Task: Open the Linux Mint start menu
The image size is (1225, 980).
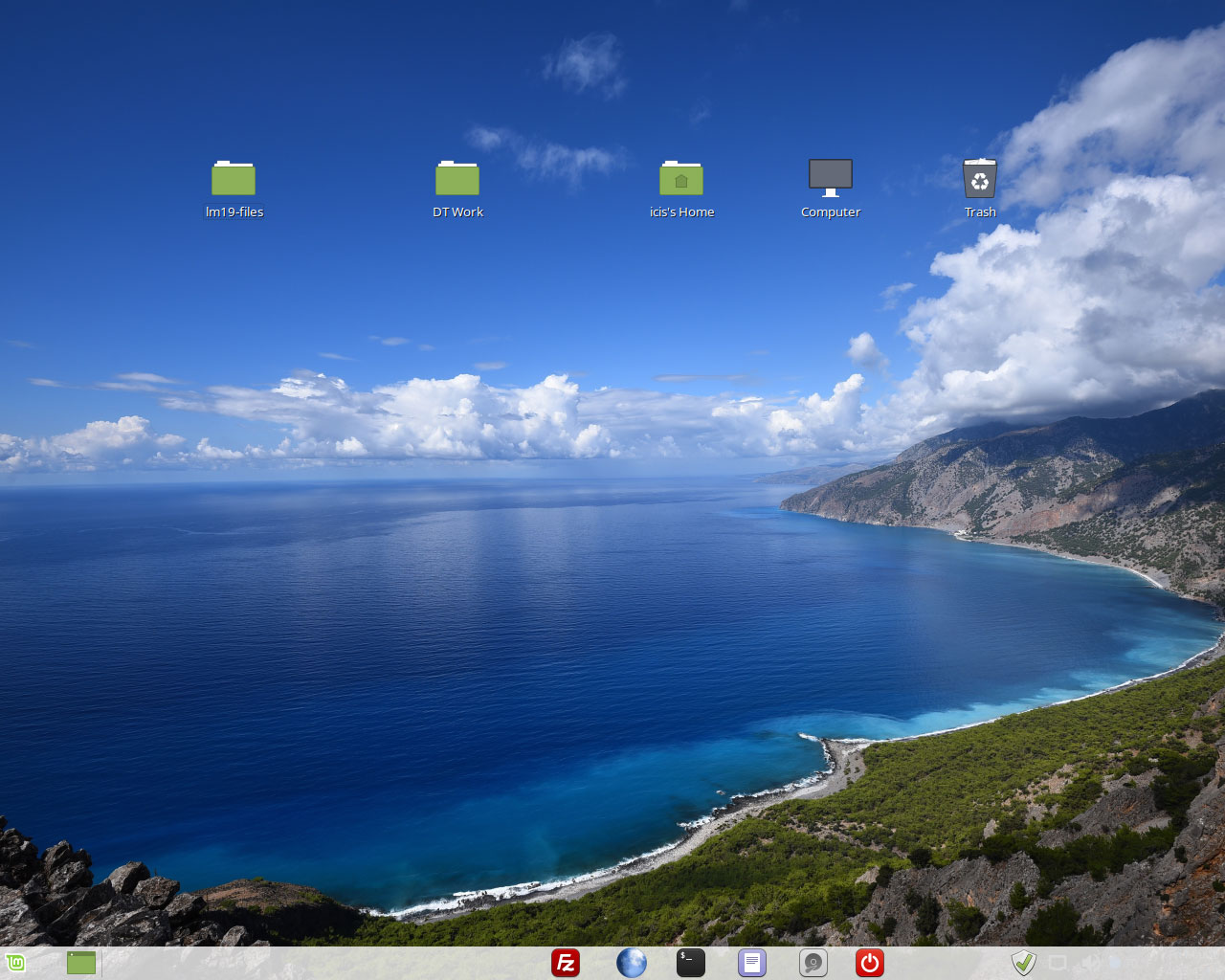Action: [x=14, y=963]
